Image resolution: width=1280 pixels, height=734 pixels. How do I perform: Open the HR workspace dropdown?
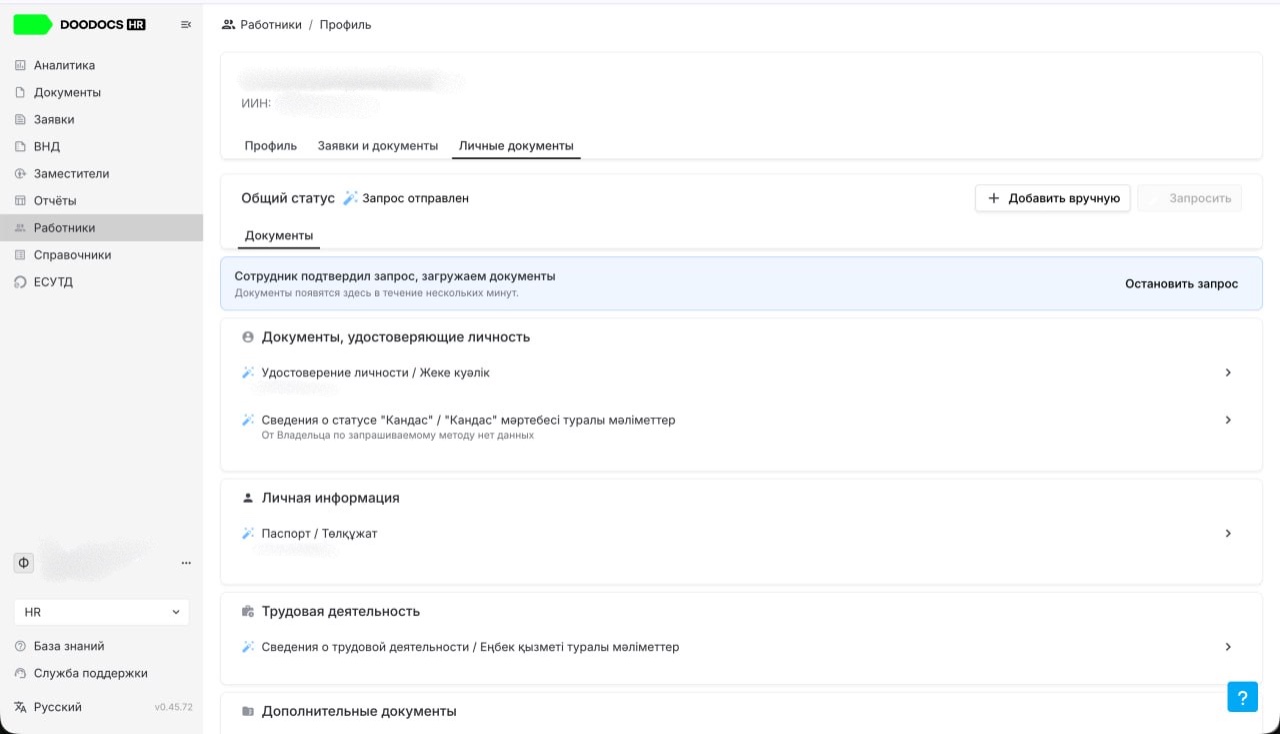coord(101,612)
